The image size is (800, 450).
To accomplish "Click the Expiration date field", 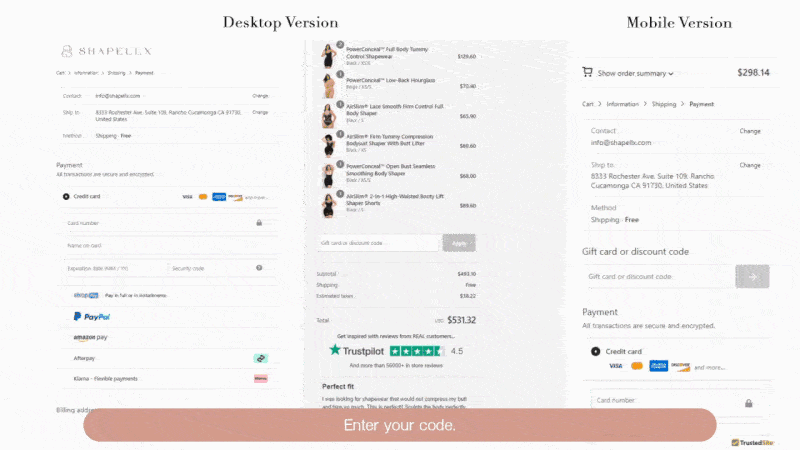I will point(115,268).
